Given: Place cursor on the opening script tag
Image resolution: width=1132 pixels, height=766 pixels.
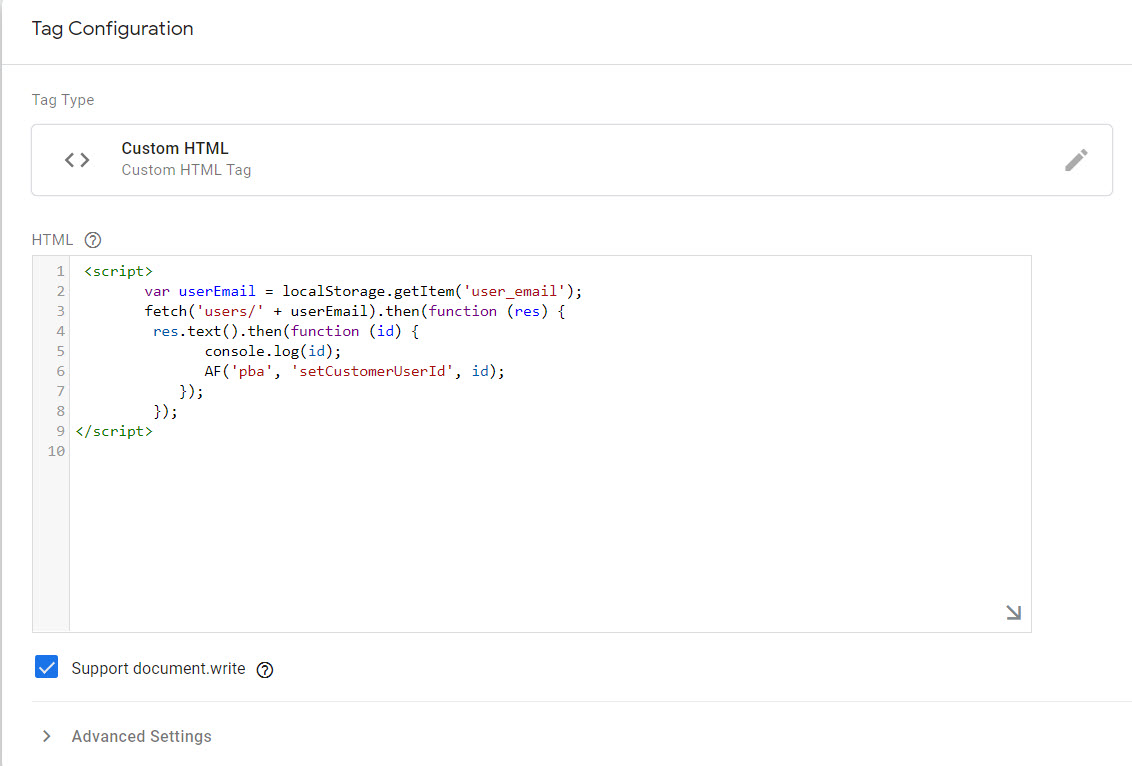Looking at the screenshot, I should point(118,271).
